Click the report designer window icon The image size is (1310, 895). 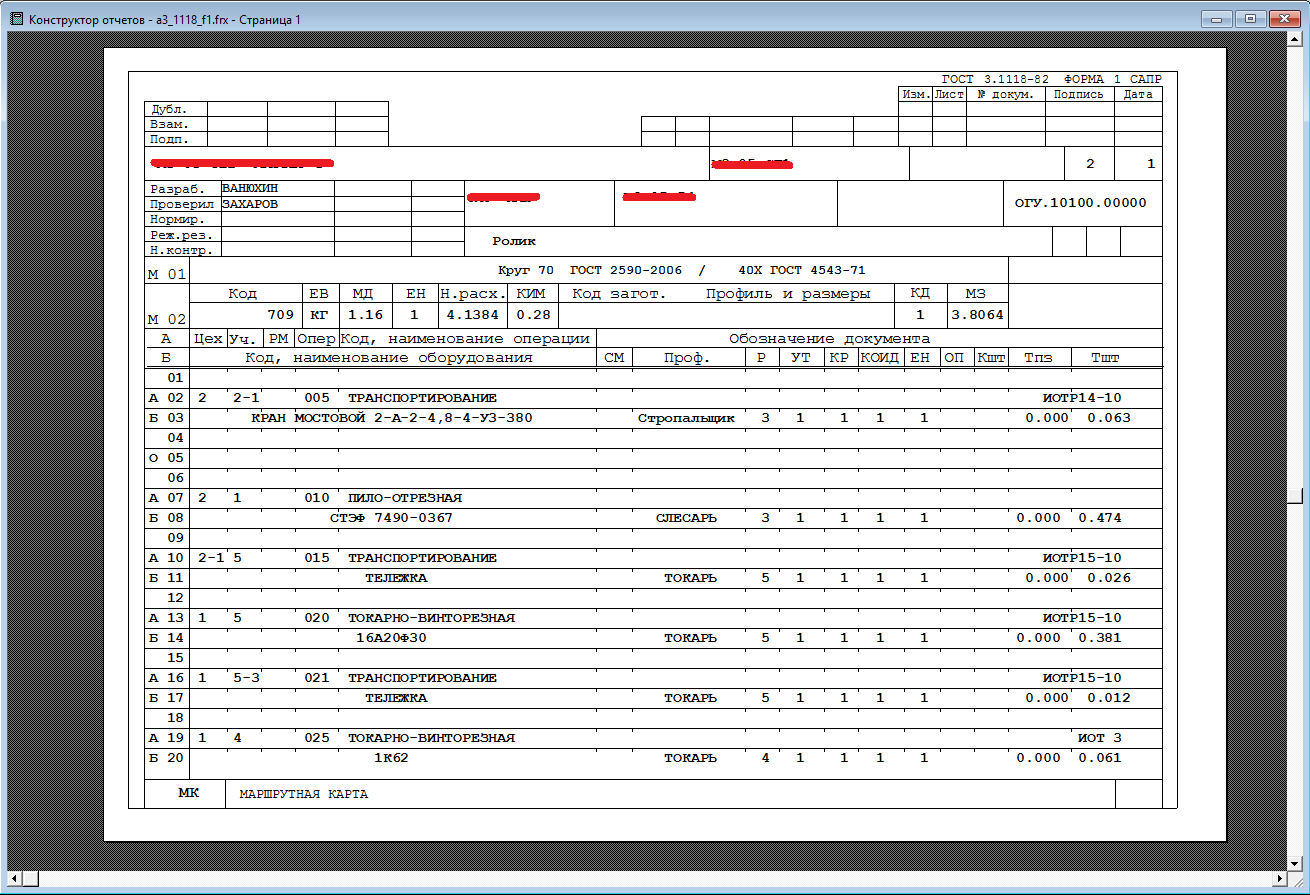[15, 19]
